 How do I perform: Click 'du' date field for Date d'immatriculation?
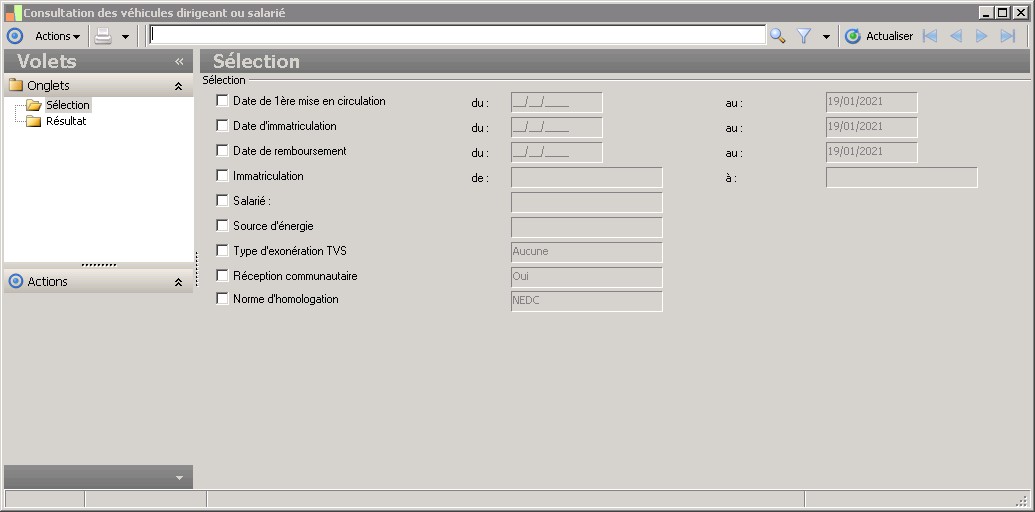tap(556, 127)
